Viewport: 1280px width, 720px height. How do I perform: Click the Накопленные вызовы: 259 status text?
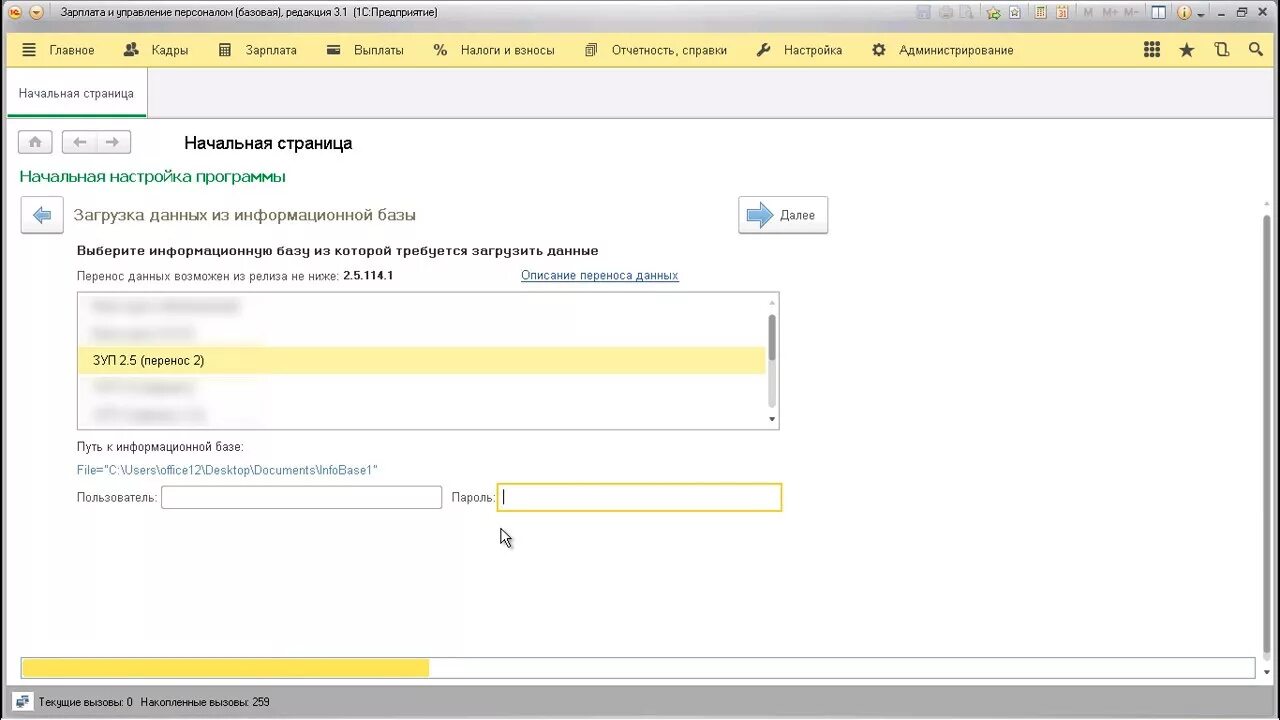(x=205, y=702)
